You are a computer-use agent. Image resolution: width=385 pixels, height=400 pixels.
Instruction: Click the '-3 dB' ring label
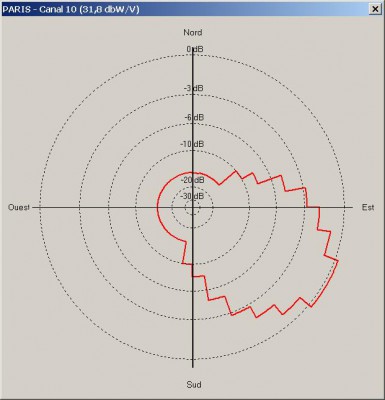[193, 88]
